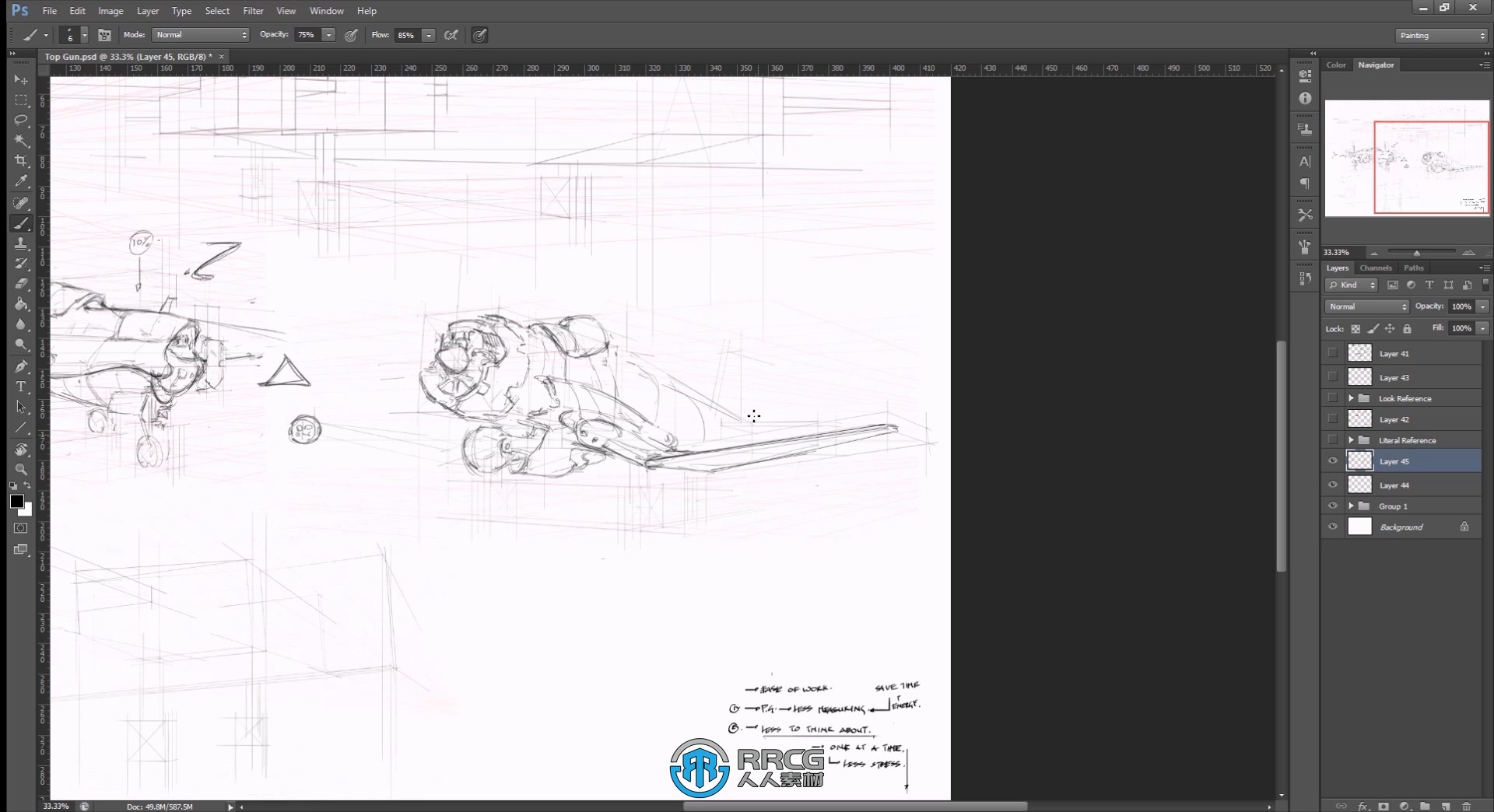Expand the Literal Reference group

1352,440
